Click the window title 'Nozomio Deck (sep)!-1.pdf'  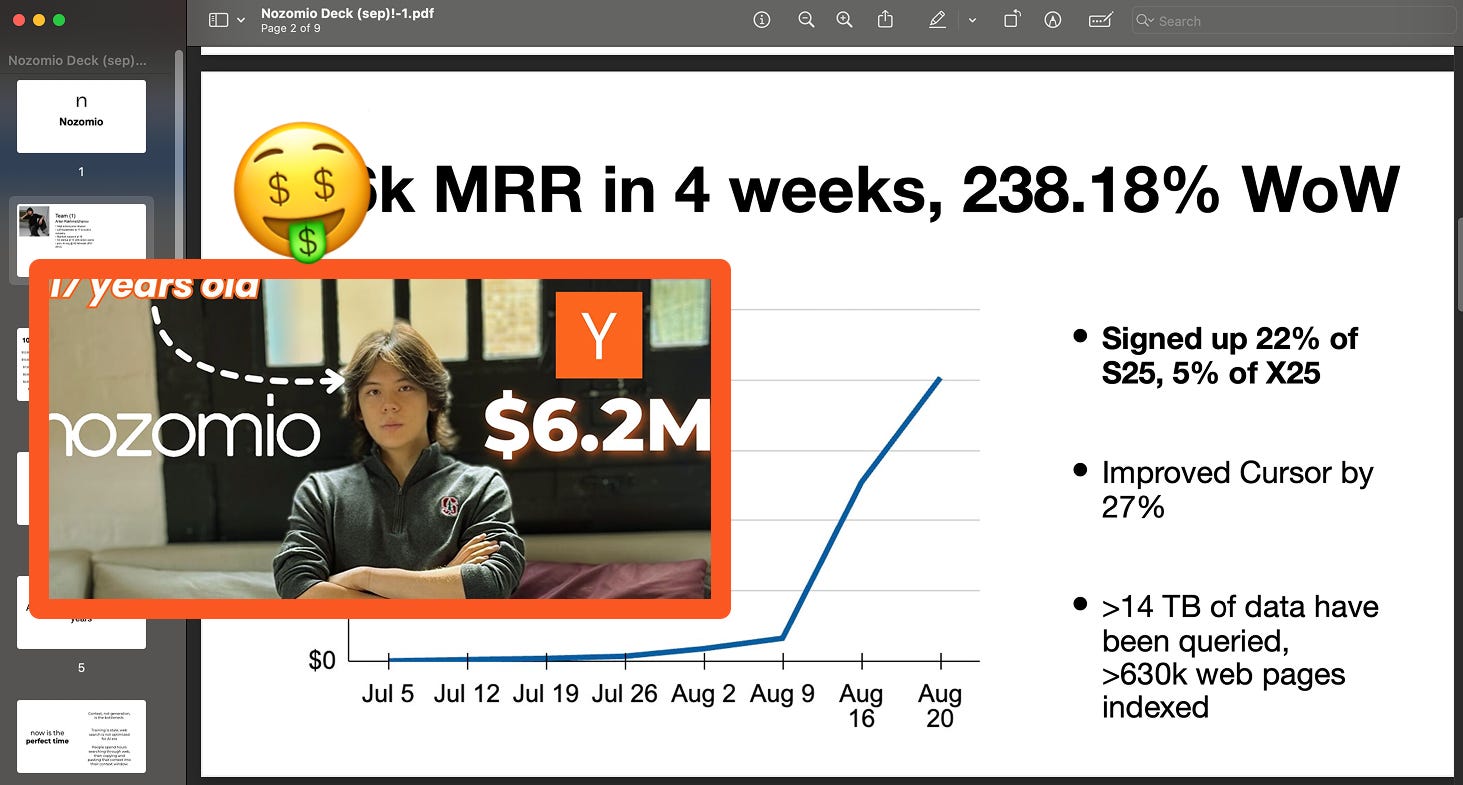point(347,13)
